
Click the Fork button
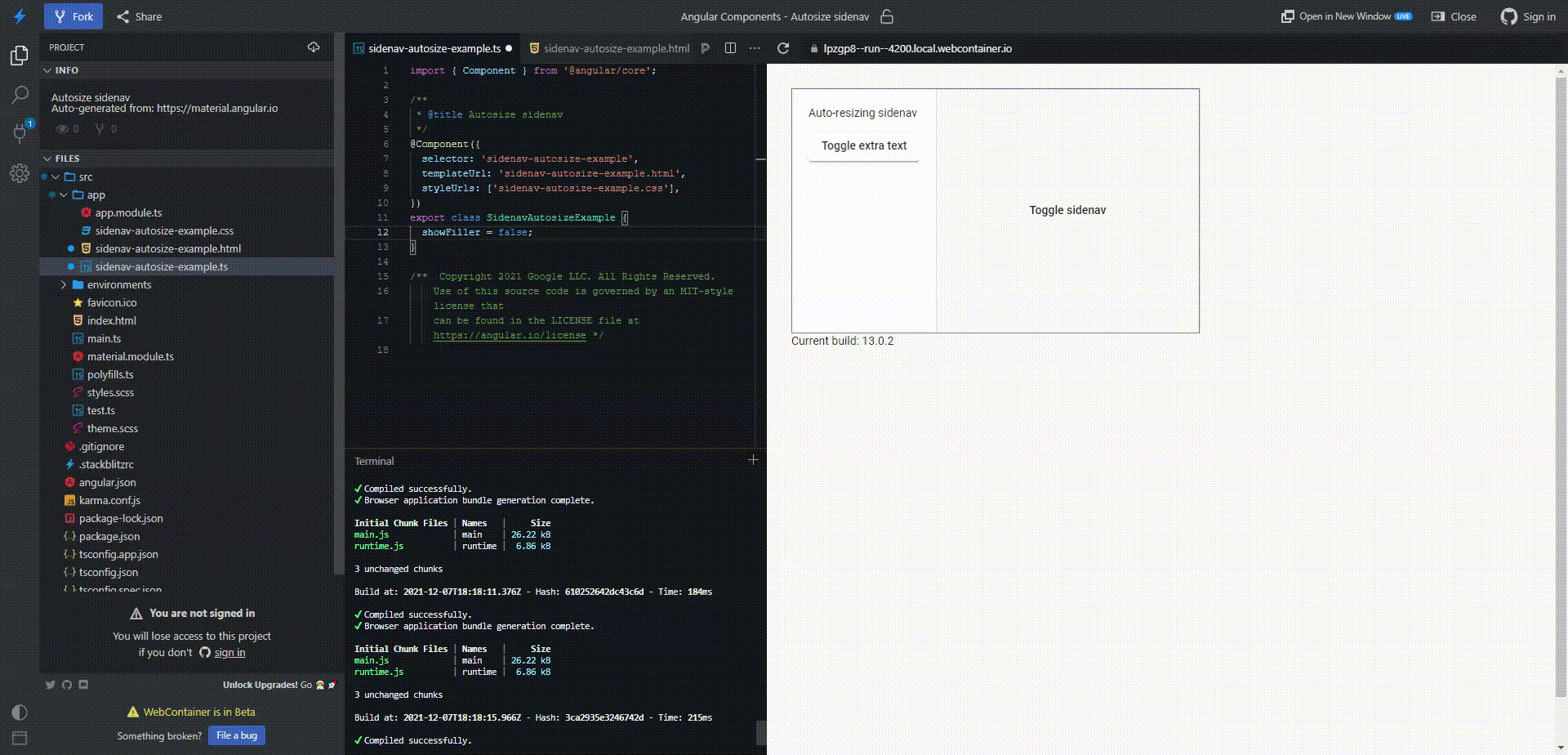coord(73,16)
